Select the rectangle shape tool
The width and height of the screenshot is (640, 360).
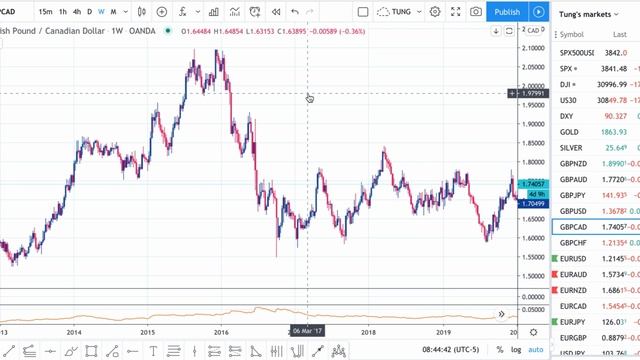tap(91, 351)
